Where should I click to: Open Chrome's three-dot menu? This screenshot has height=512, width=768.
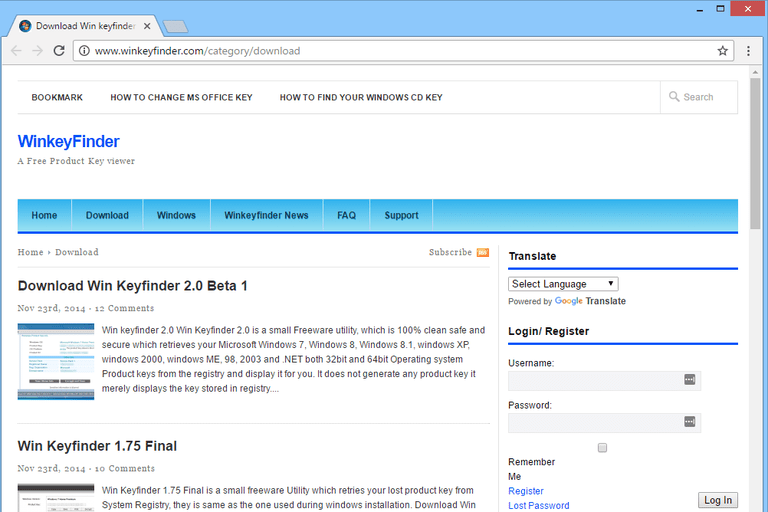[x=748, y=51]
